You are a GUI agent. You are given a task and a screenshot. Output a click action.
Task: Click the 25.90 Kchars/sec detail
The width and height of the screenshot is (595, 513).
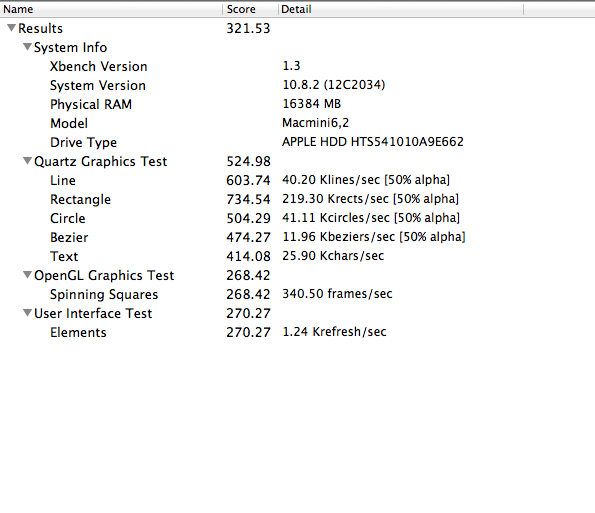(333, 255)
